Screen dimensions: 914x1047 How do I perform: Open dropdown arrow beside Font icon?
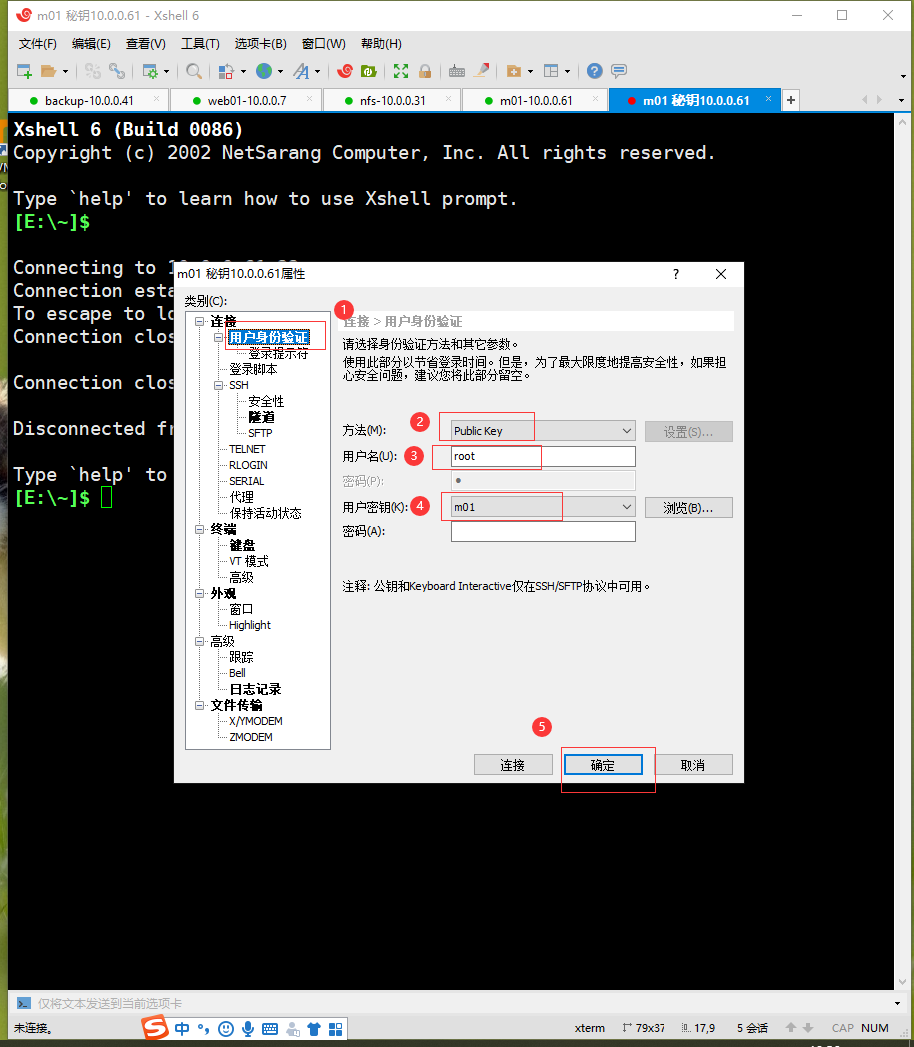point(317,71)
